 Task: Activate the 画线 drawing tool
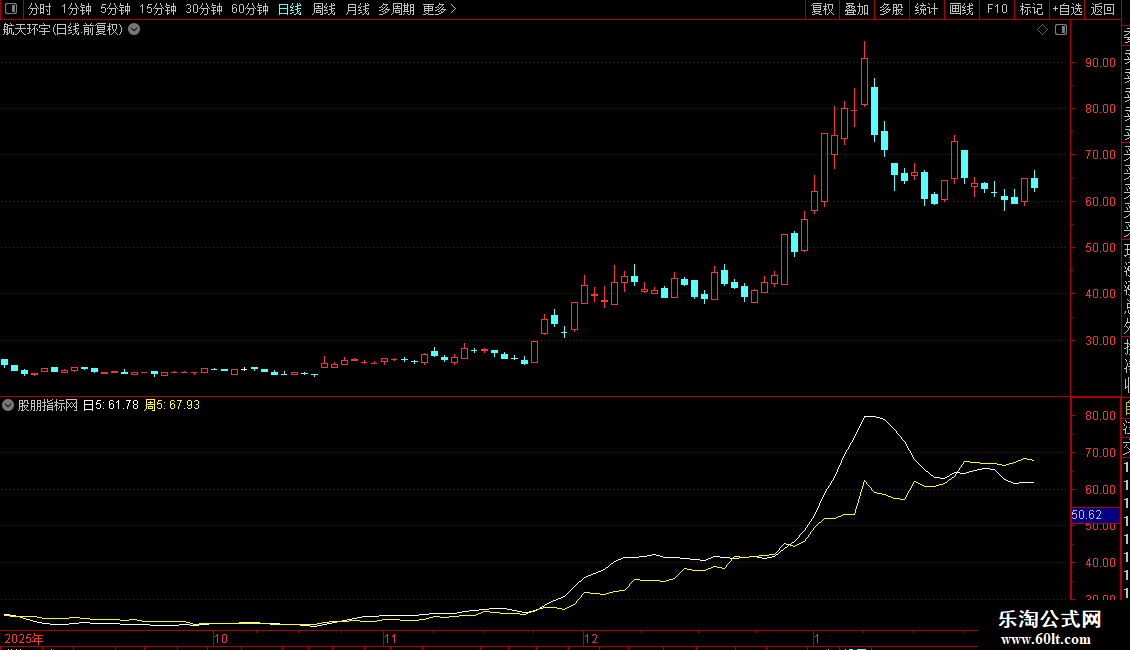point(961,9)
